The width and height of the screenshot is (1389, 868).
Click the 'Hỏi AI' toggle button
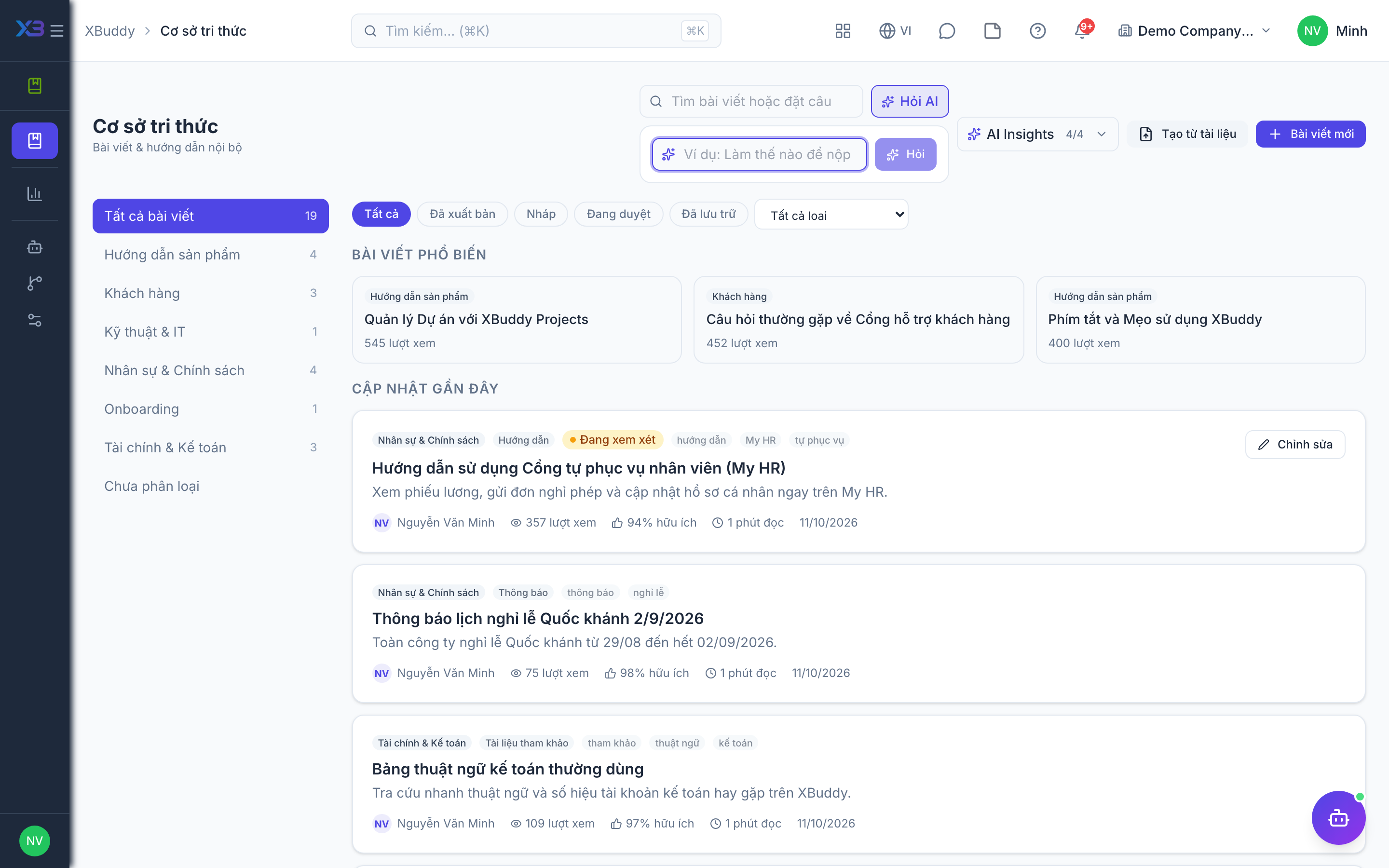click(x=909, y=102)
